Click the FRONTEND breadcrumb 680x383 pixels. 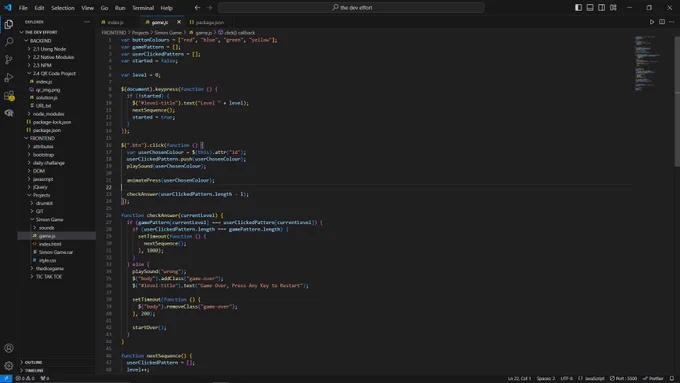coord(114,33)
